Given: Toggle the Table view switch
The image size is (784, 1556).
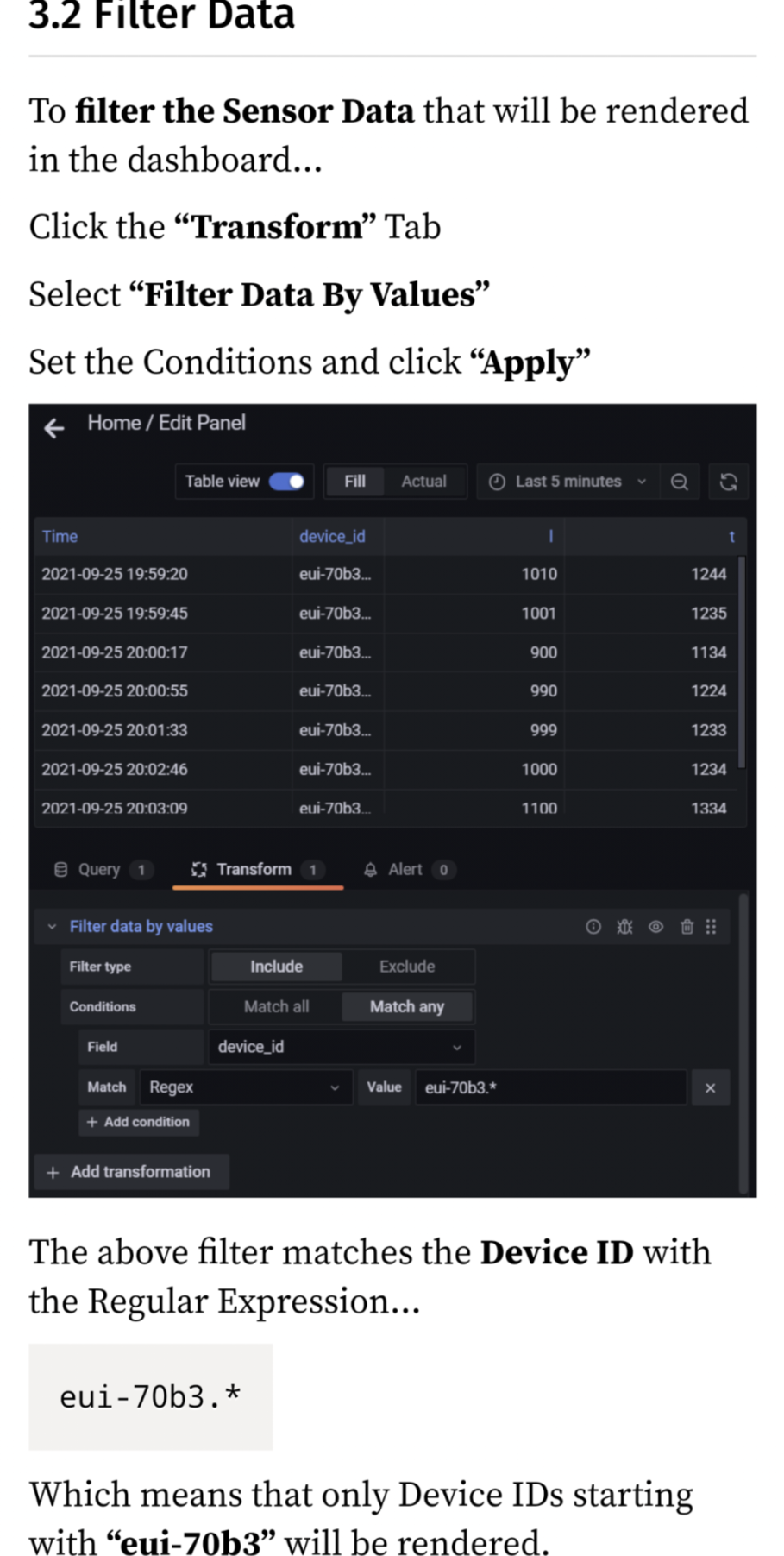Looking at the screenshot, I should pos(286,482).
